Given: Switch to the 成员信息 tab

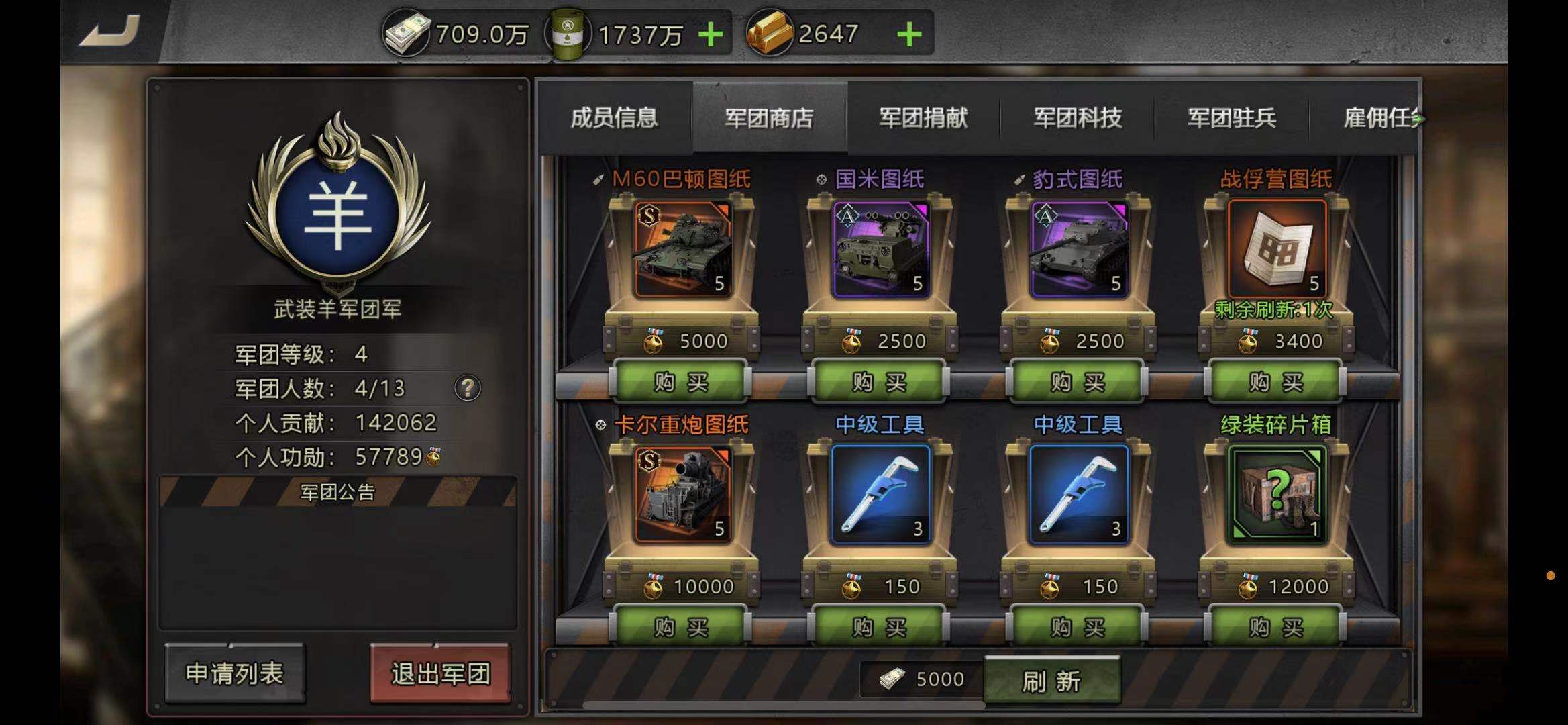Looking at the screenshot, I should [x=615, y=118].
